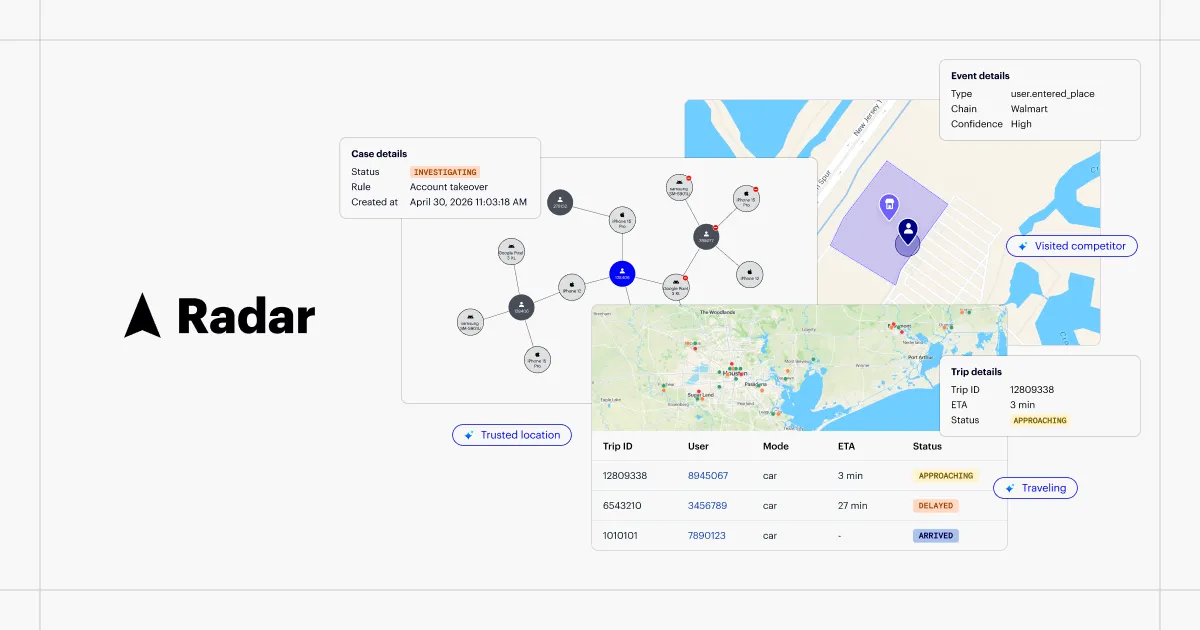The image size is (1200, 630).
Task: Select the Trusted location pill
Action: pos(512,435)
